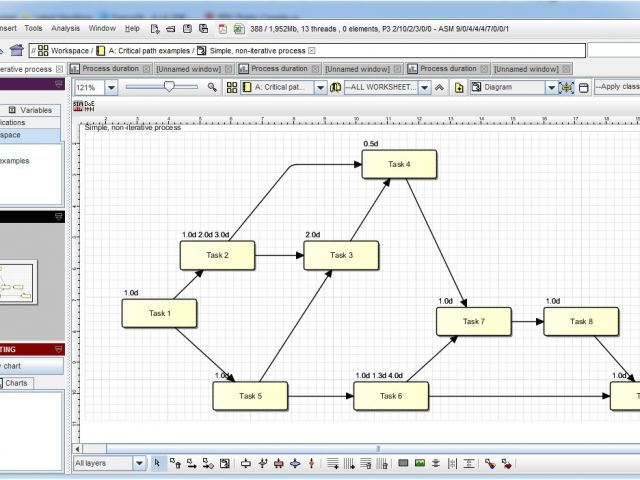Click the magnifier icon beside zoom slider
Viewport: 640px width, 480px height.
click(212, 87)
